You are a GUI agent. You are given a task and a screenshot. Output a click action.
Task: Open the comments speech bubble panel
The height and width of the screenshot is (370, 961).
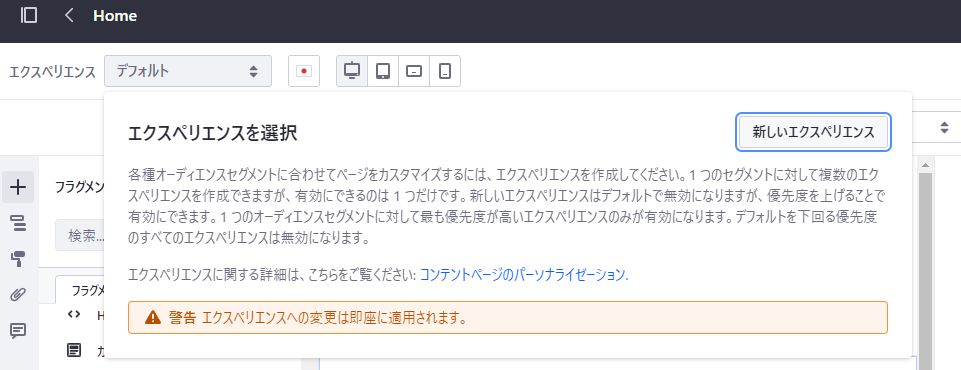(18, 331)
